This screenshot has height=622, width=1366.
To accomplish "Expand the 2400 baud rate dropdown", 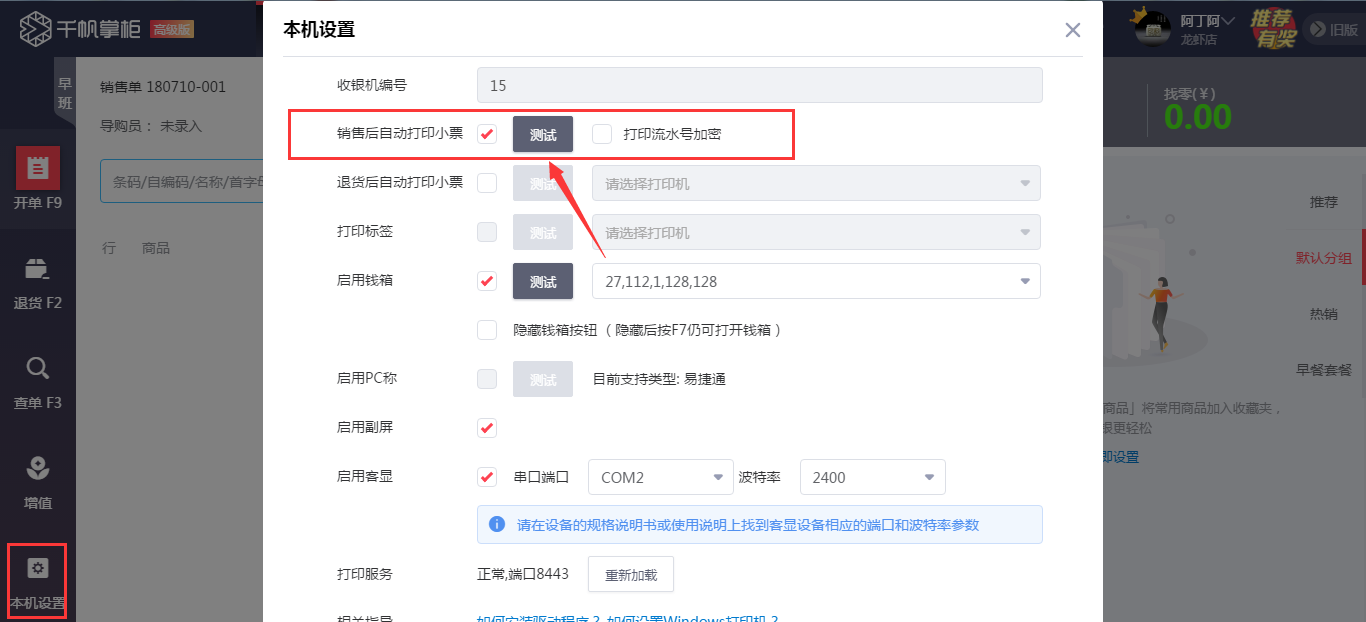I will (x=871, y=477).
